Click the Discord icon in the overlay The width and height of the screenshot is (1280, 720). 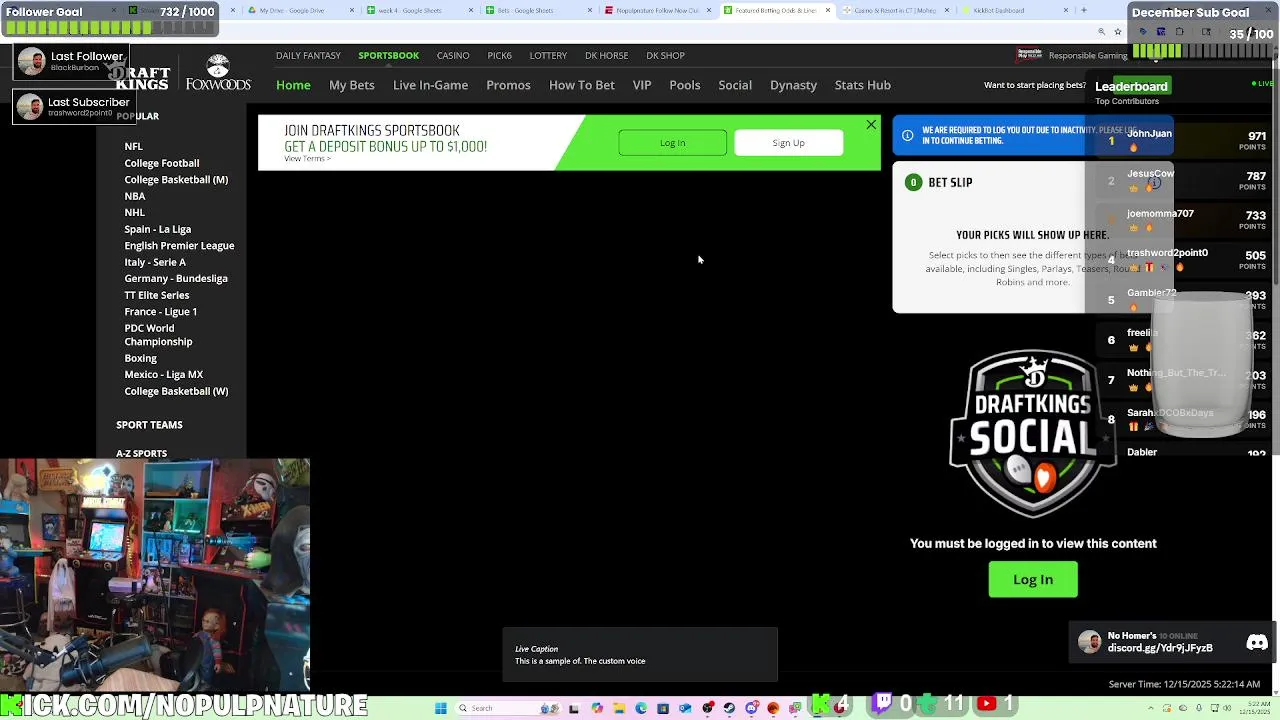(1257, 642)
